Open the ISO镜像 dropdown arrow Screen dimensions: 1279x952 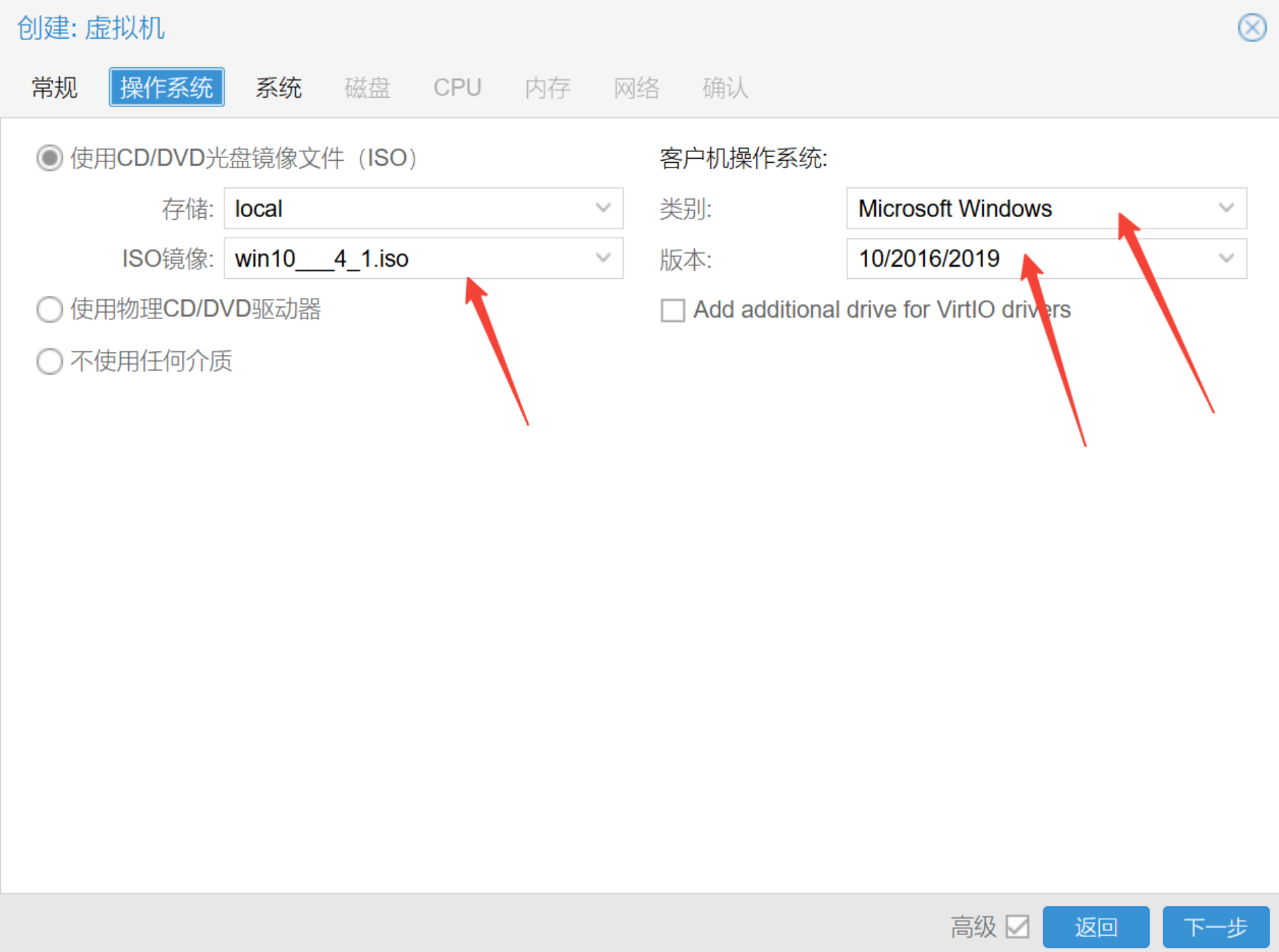tap(603, 258)
